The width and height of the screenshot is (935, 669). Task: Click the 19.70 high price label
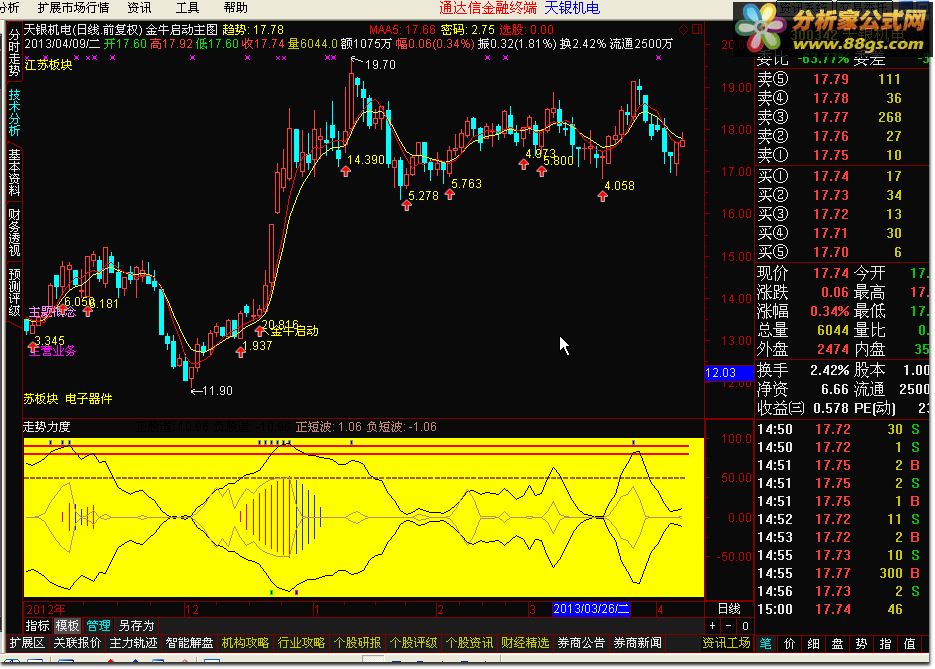coord(380,64)
